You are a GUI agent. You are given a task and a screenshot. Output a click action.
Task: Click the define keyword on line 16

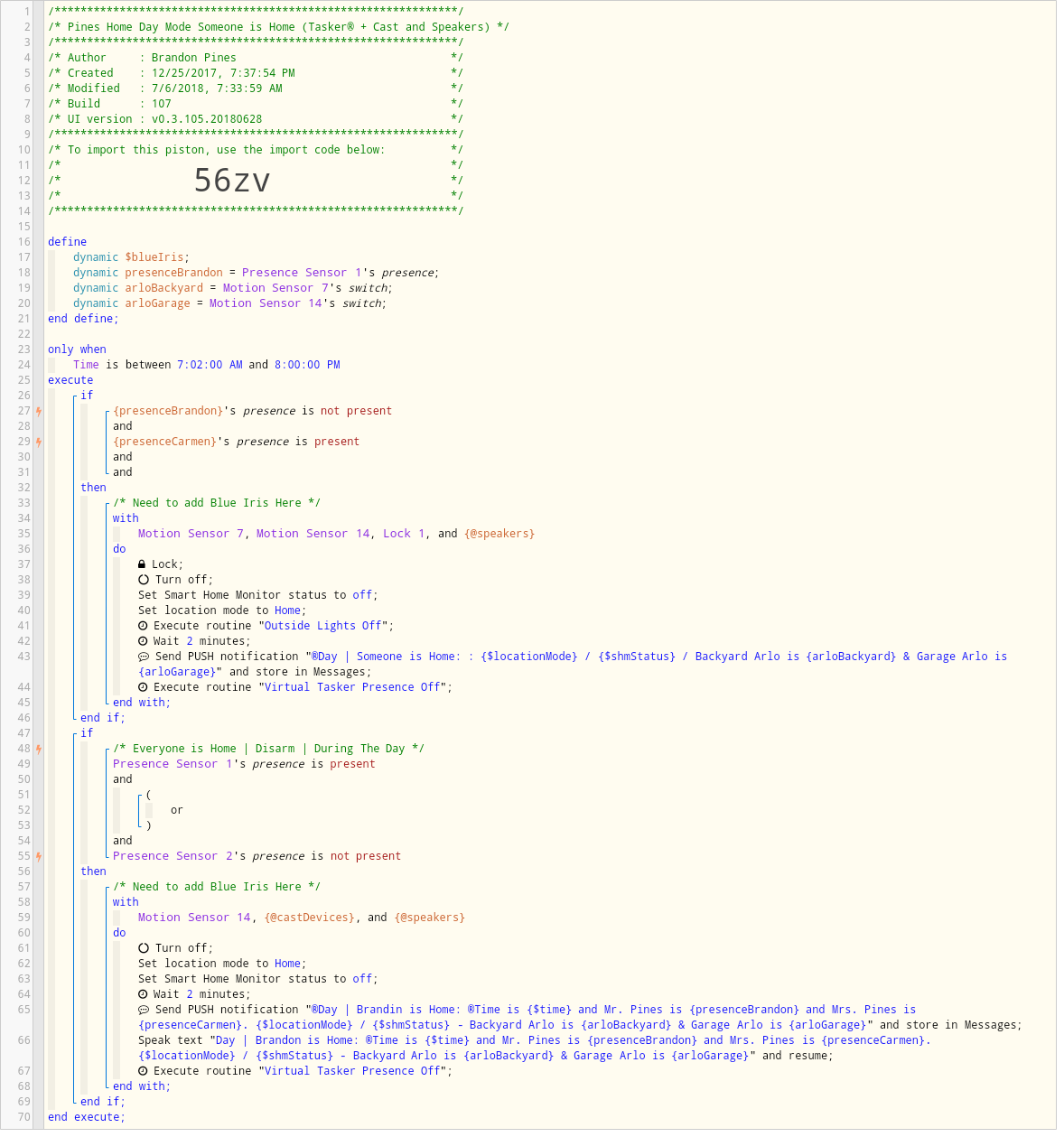pos(68,242)
